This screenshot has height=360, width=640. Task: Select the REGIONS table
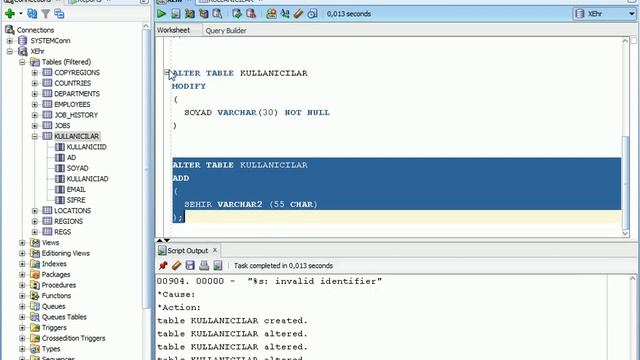pos(68,221)
